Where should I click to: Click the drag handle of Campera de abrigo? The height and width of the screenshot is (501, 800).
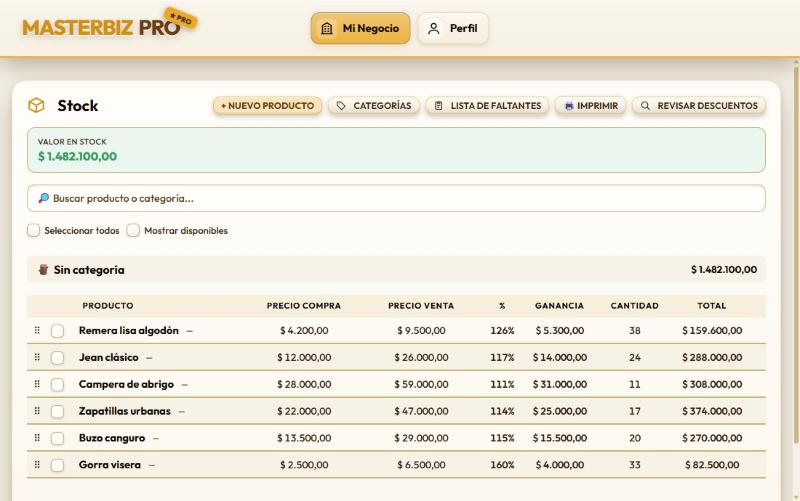37,384
